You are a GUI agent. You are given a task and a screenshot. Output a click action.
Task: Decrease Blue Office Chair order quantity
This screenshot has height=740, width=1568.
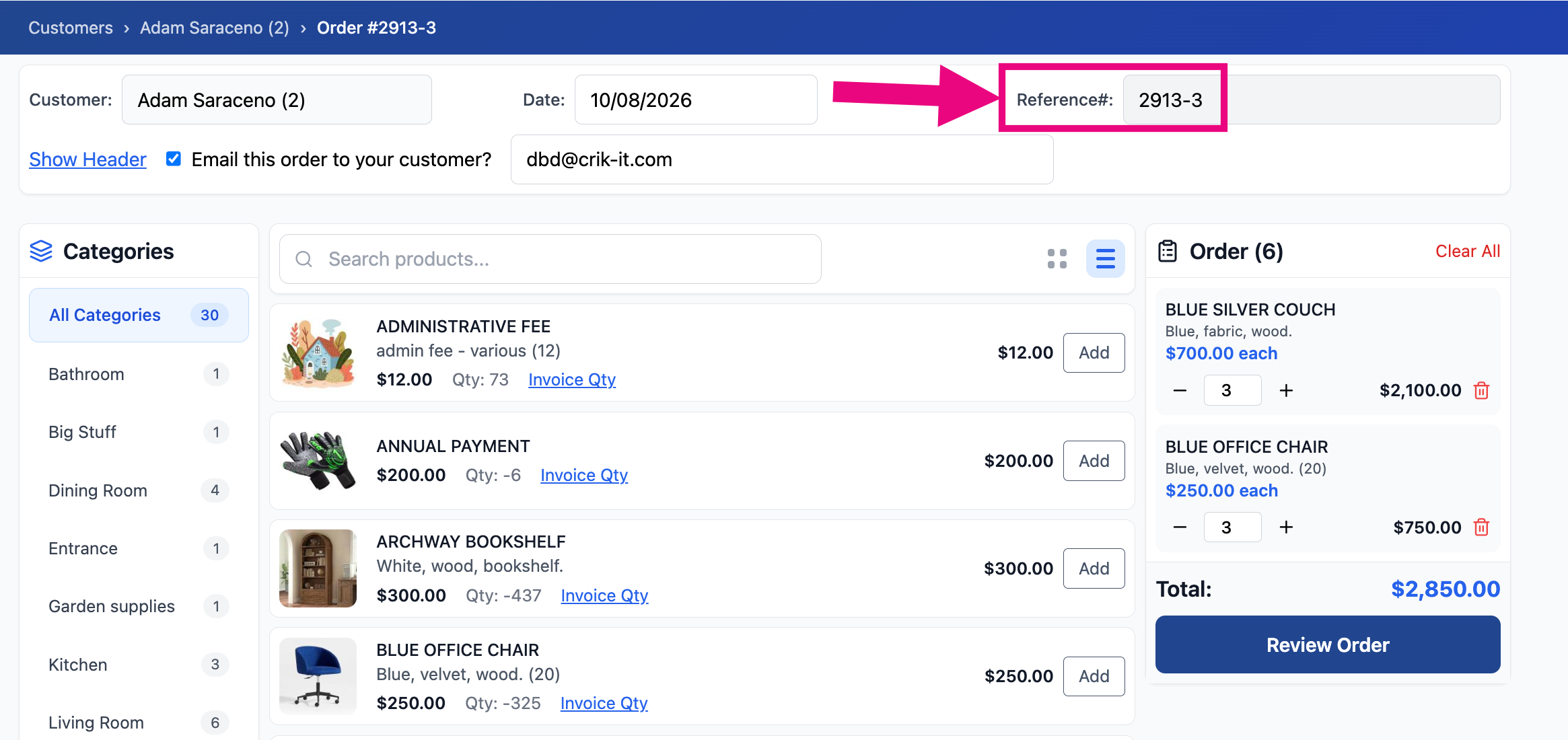tap(1180, 527)
